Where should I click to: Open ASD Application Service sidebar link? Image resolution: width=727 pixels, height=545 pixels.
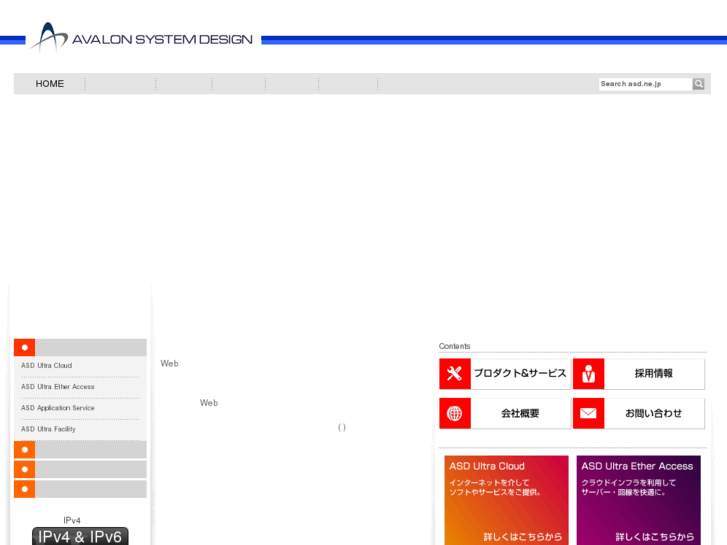coord(57,408)
